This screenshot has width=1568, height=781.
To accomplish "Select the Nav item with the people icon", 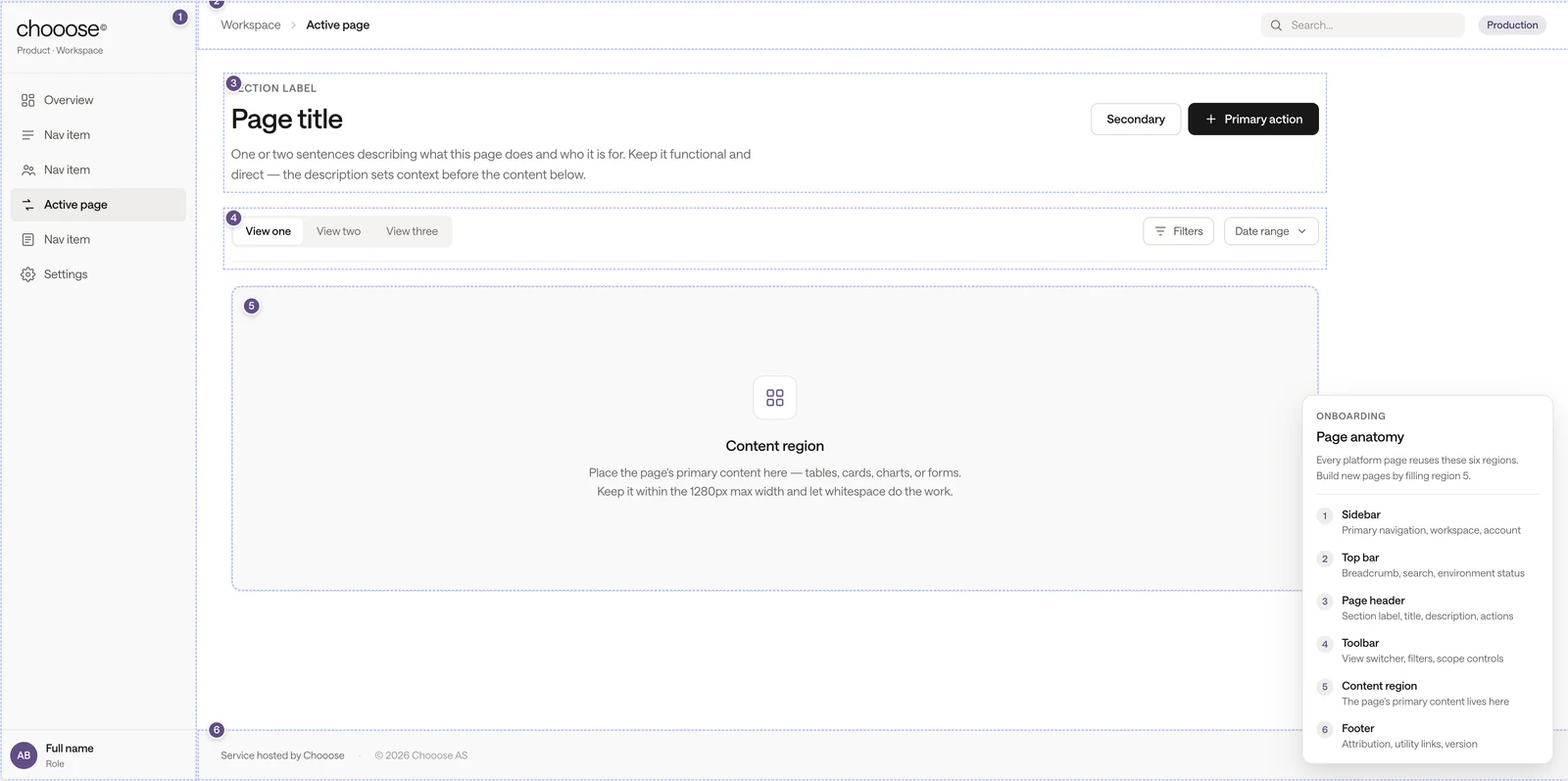I will click(98, 170).
